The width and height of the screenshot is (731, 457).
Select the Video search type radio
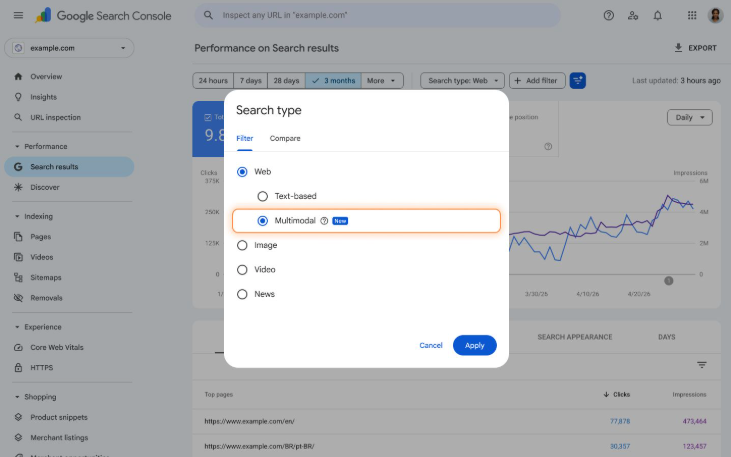[x=242, y=270]
